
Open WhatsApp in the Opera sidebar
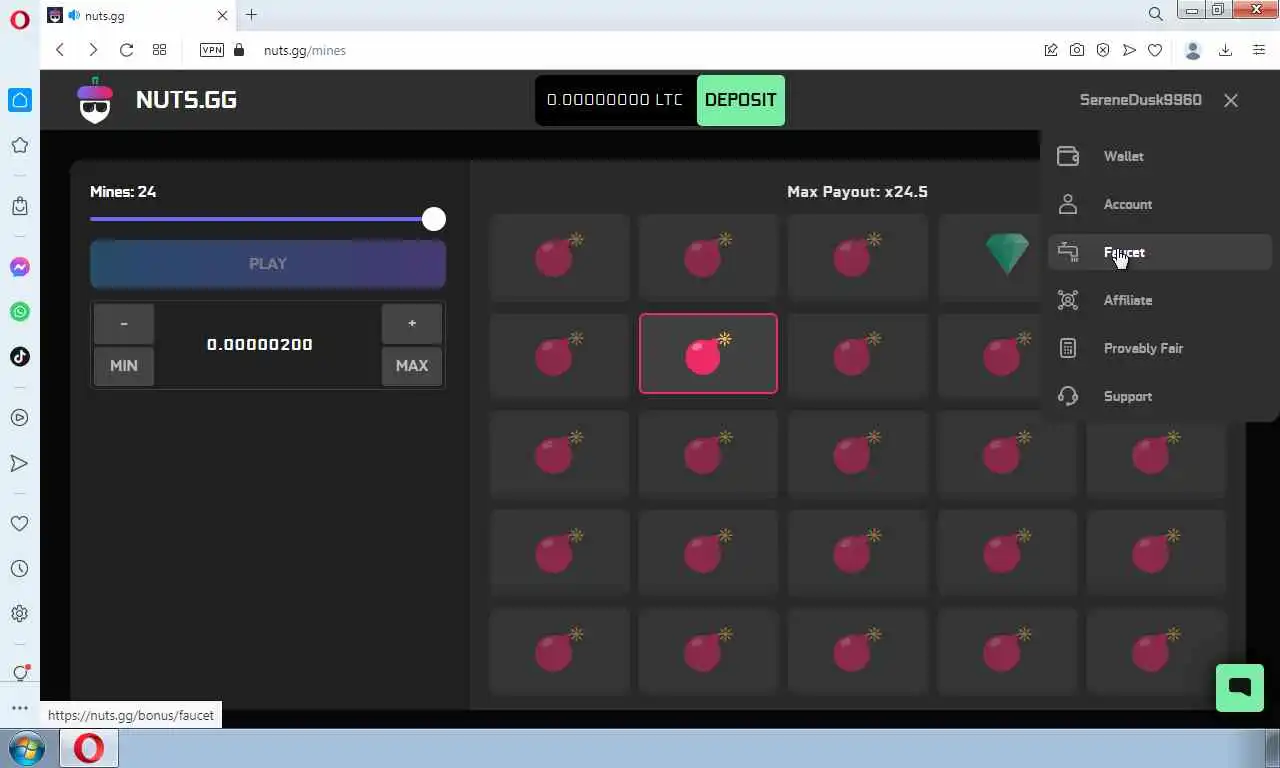point(20,312)
